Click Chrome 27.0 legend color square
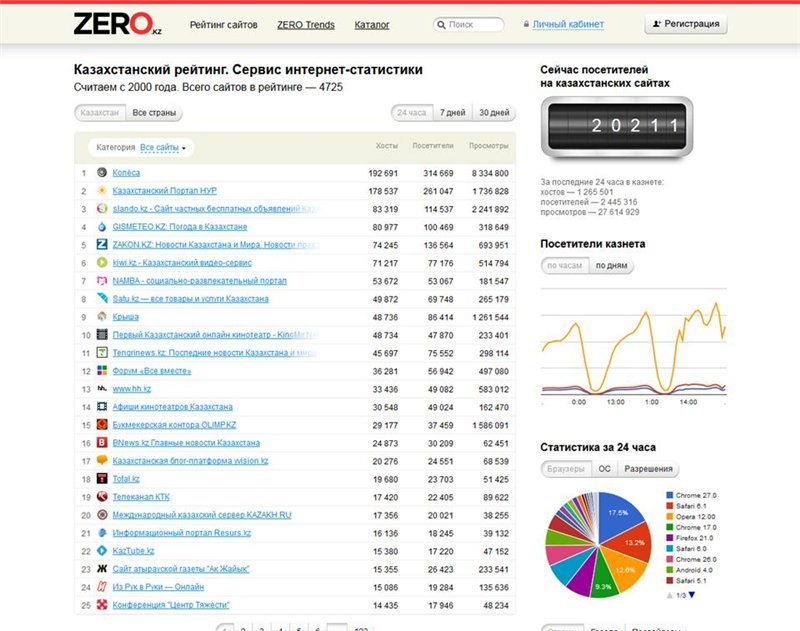 tap(669, 495)
